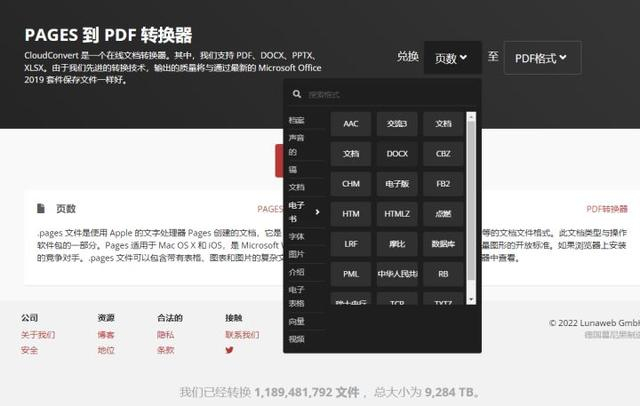Open the 安全 footer link
Screen dimensions: 640x406
point(29,350)
